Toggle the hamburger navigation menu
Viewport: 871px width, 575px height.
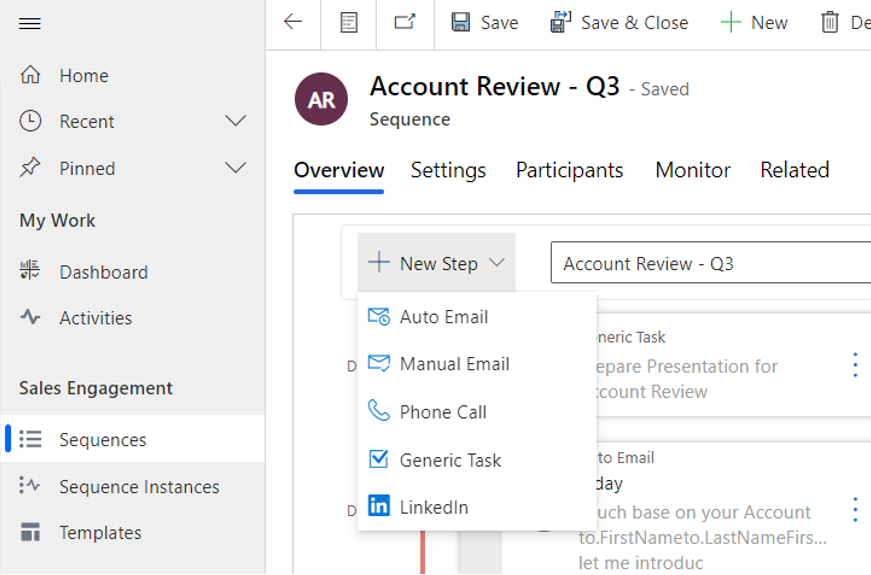(30, 23)
